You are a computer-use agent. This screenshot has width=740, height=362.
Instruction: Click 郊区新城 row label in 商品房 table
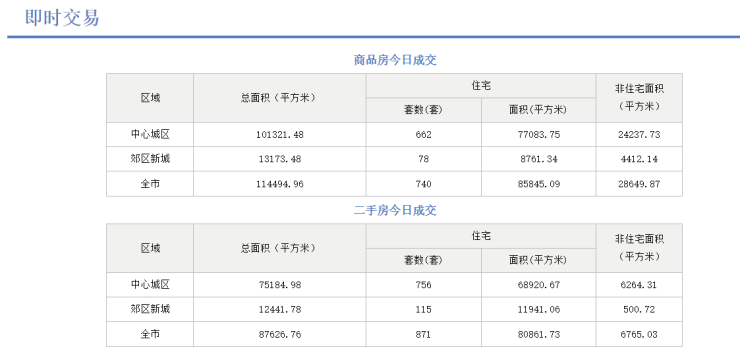tap(150, 159)
